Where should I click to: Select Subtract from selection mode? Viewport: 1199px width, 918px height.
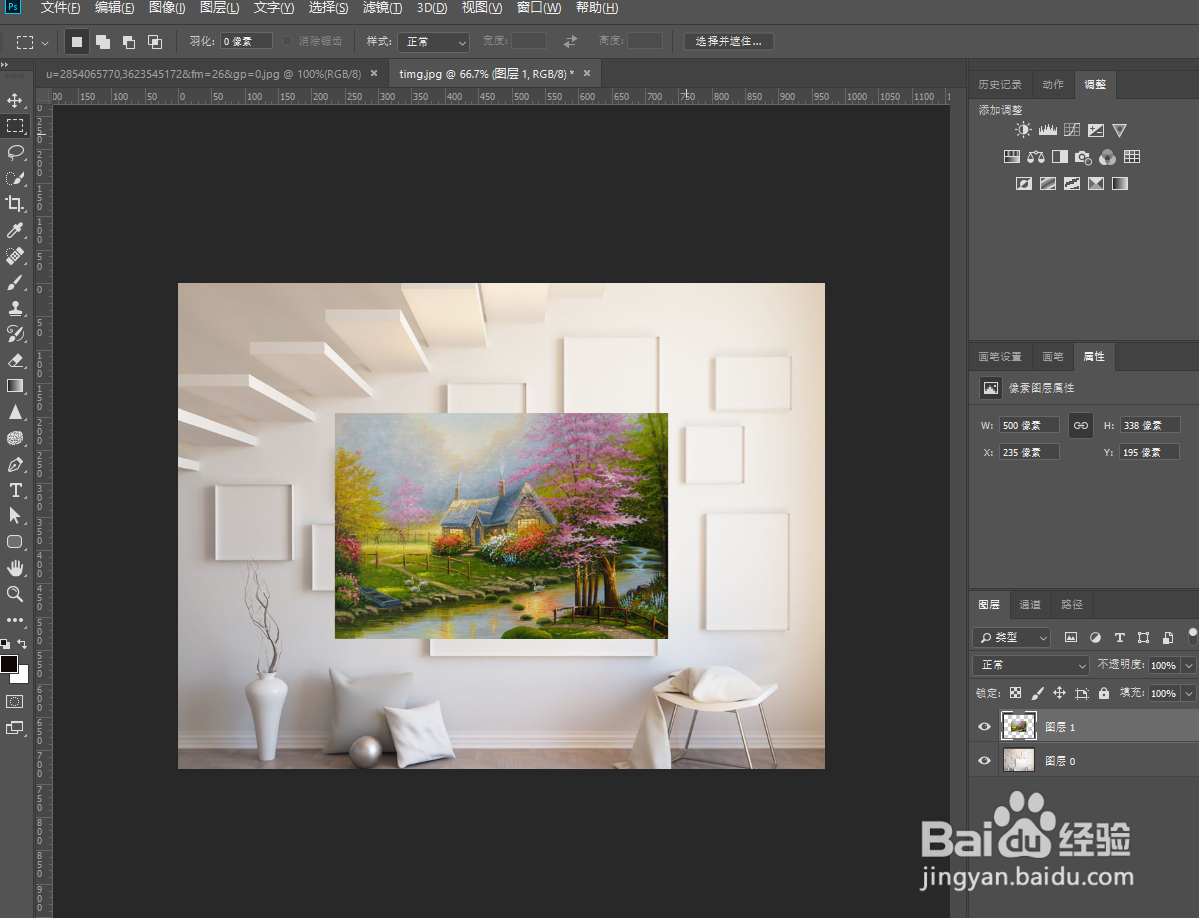click(128, 42)
